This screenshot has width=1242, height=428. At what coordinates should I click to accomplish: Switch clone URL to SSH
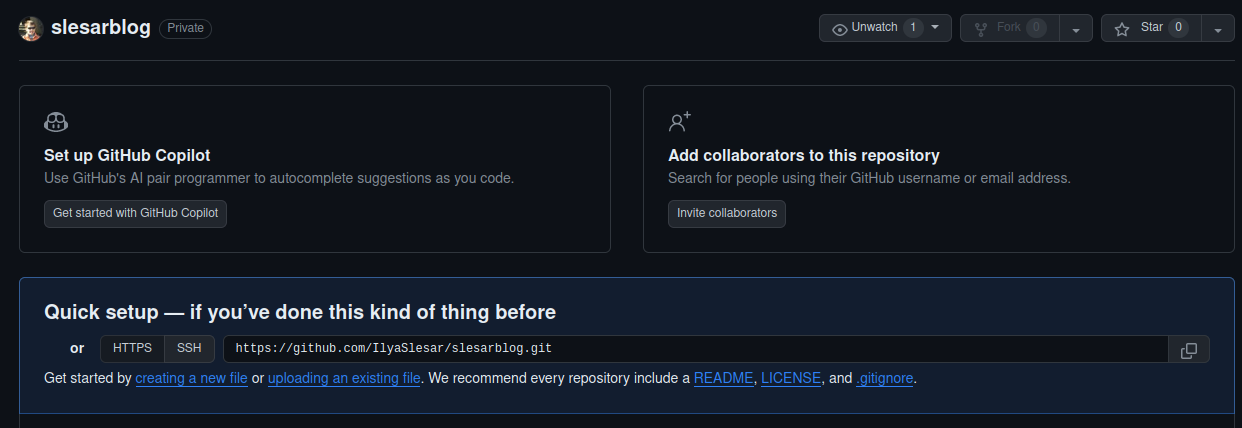(x=189, y=349)
